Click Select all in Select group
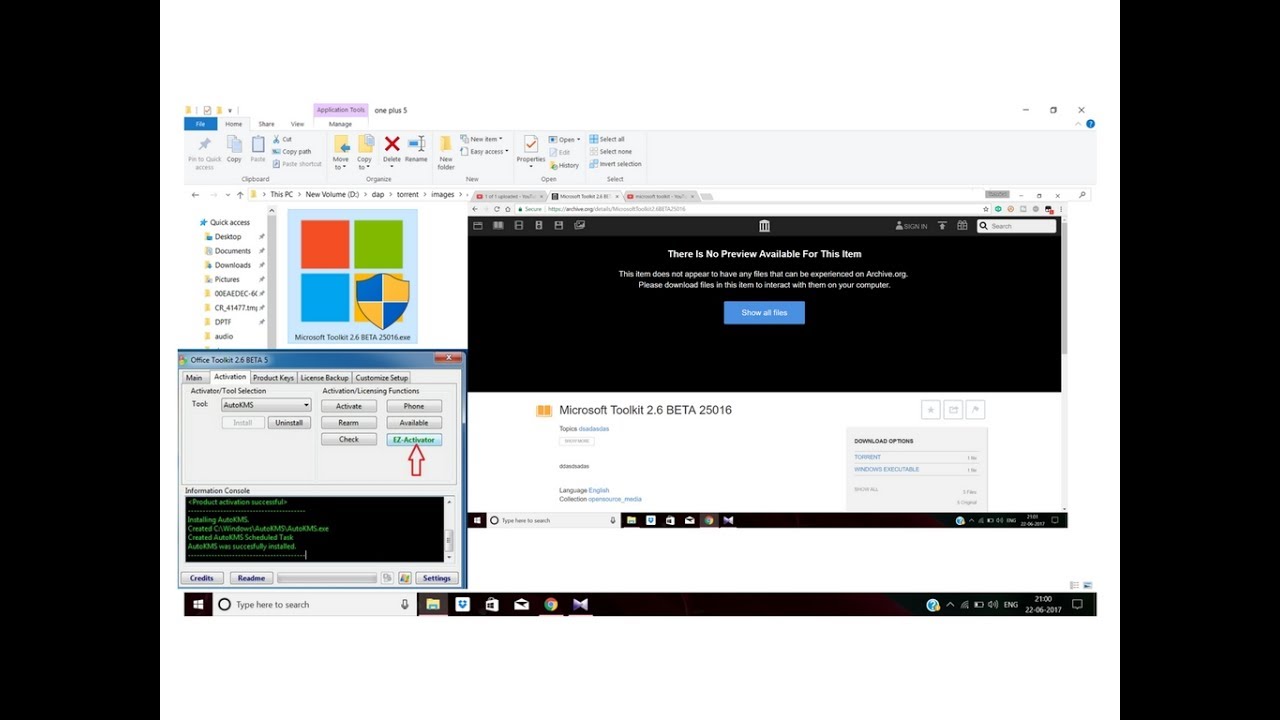The width and height of the screenshot is (1280, 720). click(x=607, y=139)
